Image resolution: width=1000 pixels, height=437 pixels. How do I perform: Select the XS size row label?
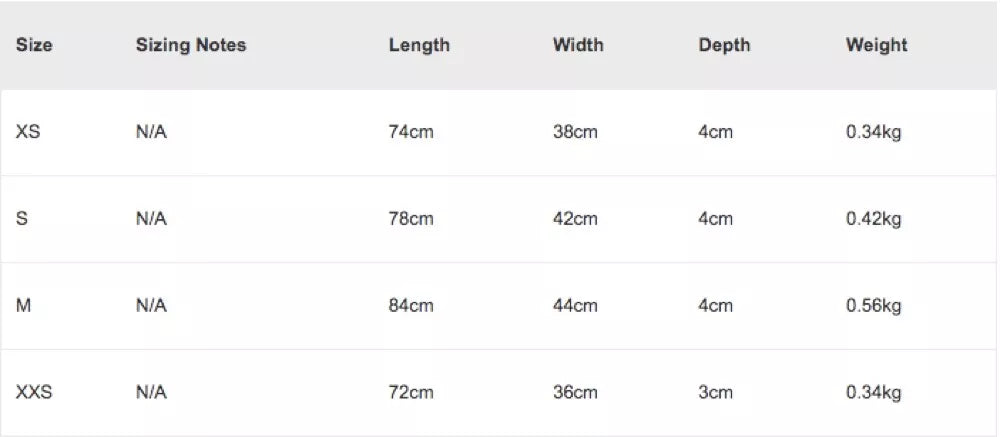[28, 132]
